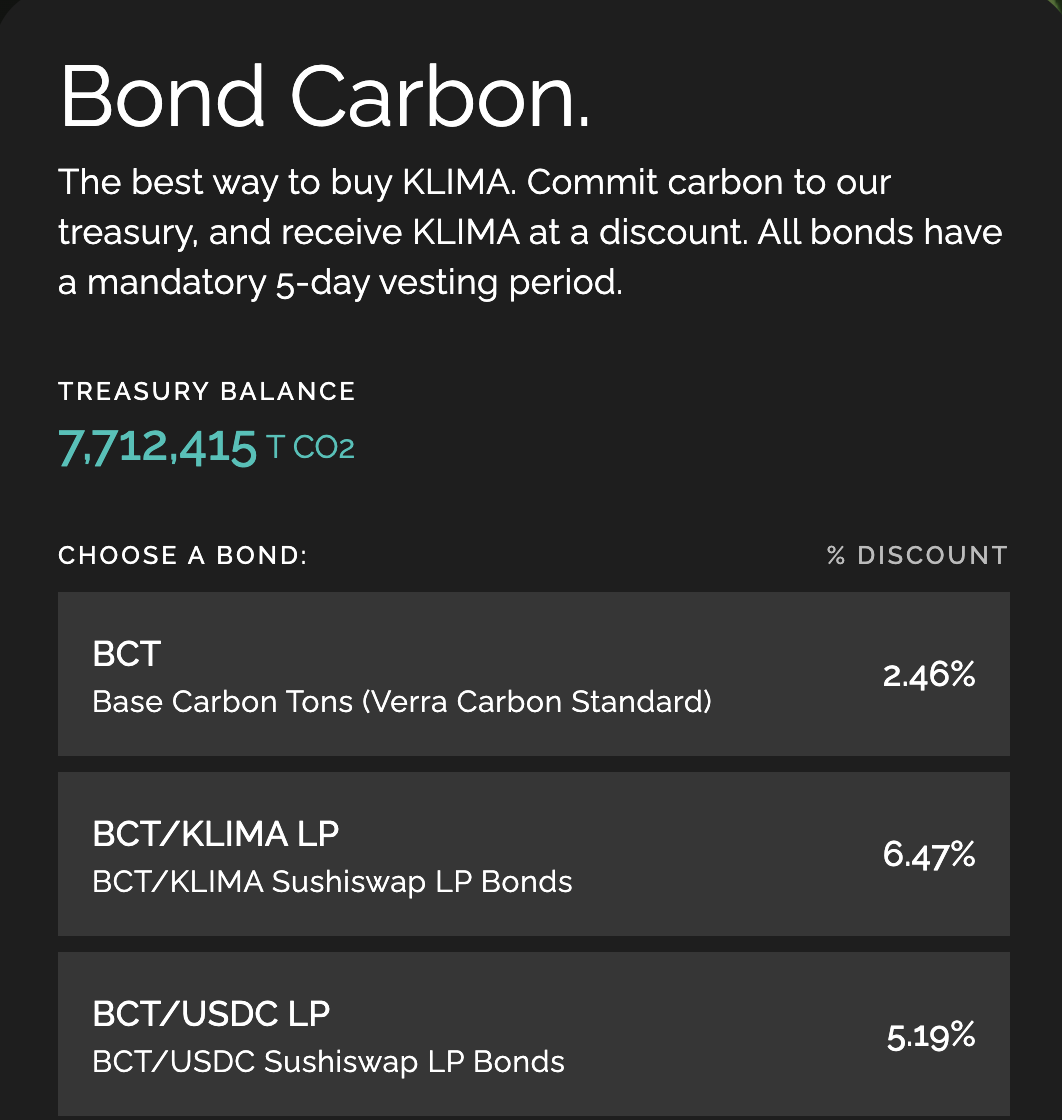Click the BCT/KLIMA Sushiswap LP Bonds label
The height and width of the screenshot is (1120, 1062).
point(332,881)
